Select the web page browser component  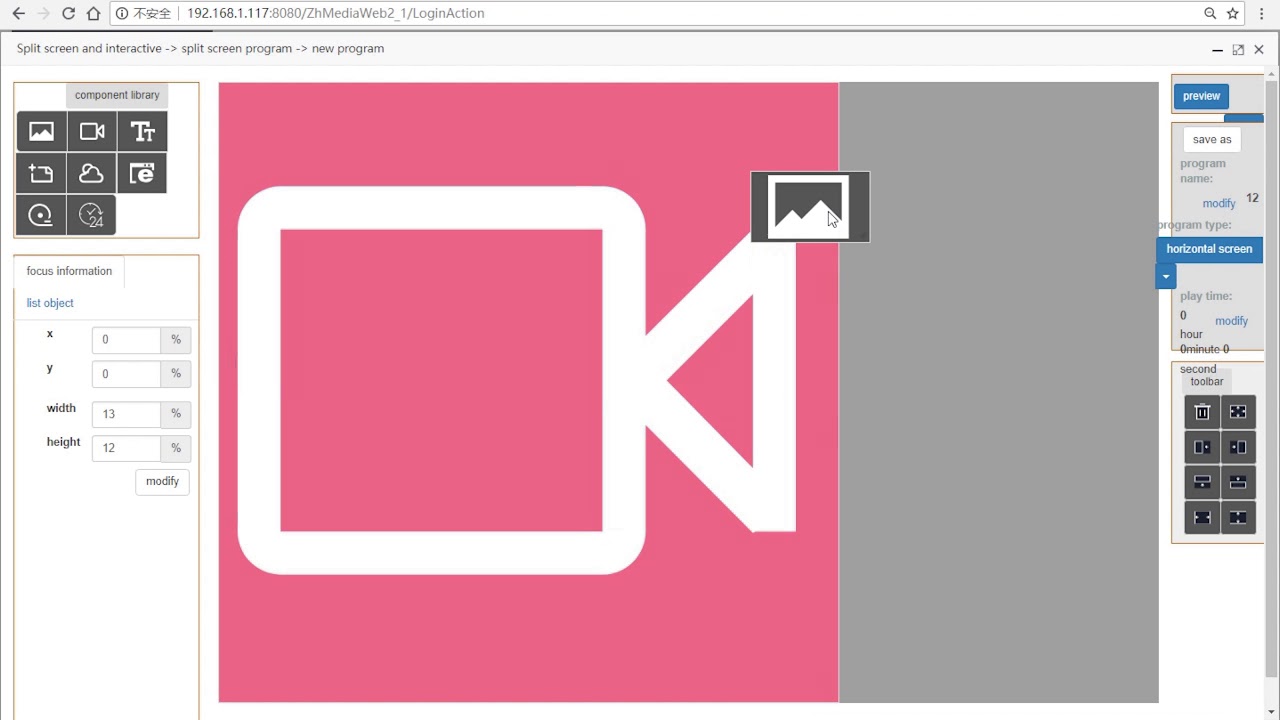(x=142, y=174)
